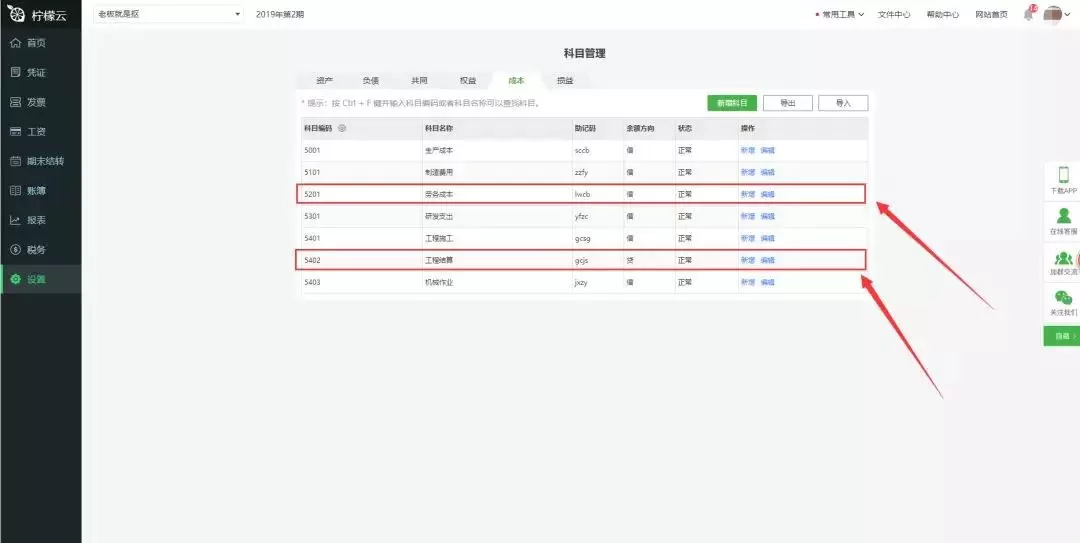Open 首页 home in the sidebar
This screenshot has height=543, width=1080.
41,43
